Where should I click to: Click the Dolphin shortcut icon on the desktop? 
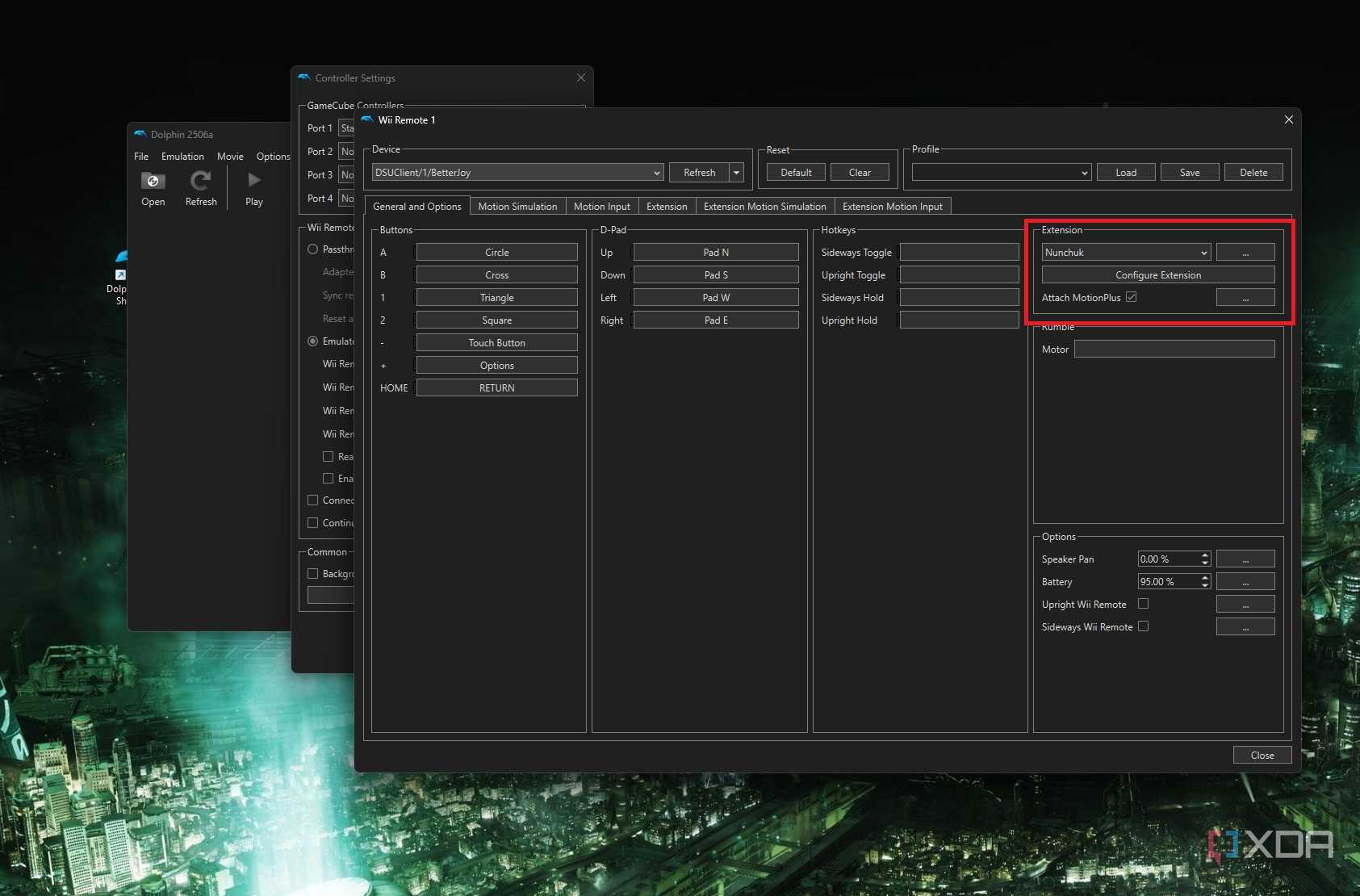click(121, 266)
